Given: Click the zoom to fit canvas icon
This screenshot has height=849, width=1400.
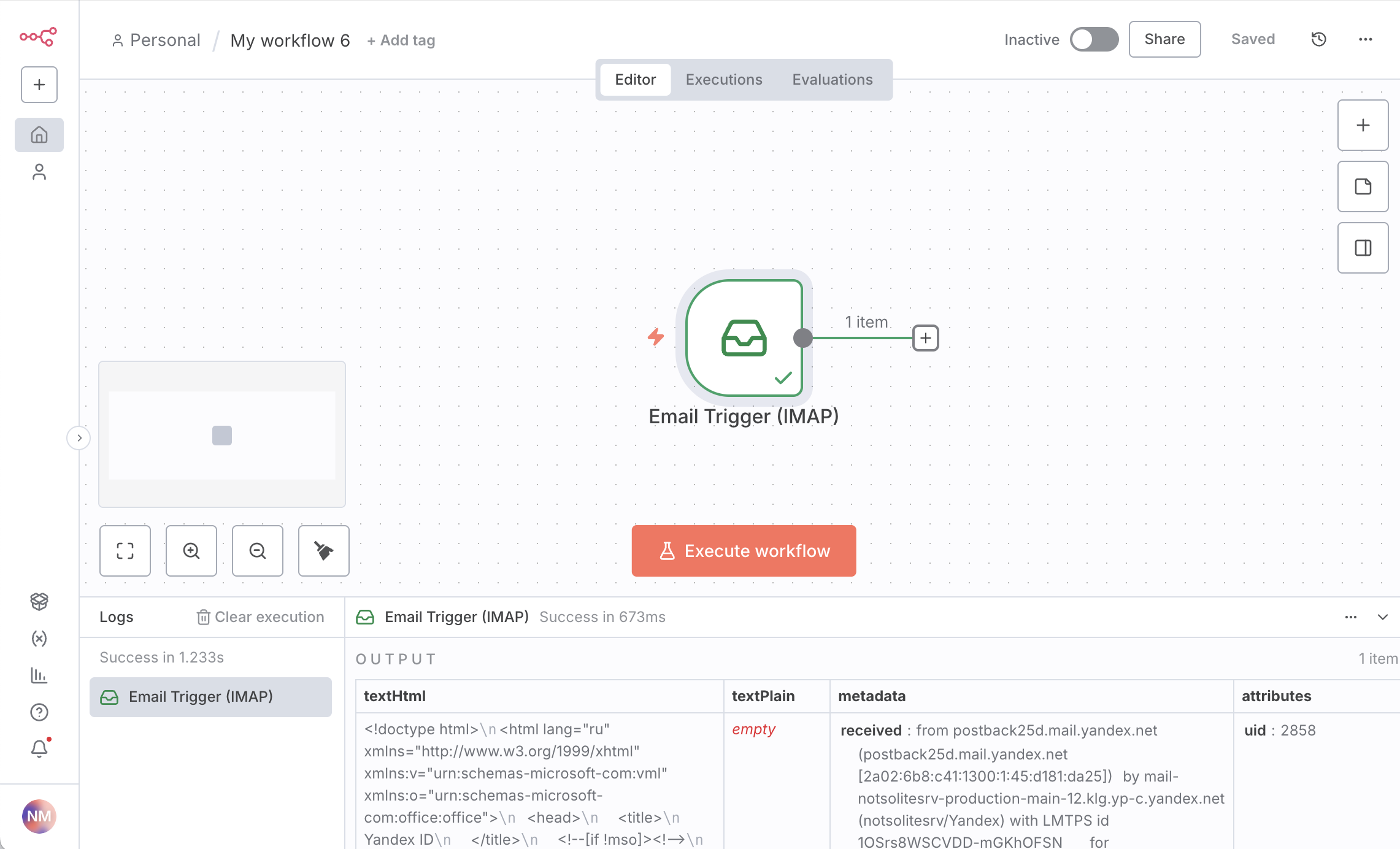Looking at the screenshot, I should coord(125,551).
